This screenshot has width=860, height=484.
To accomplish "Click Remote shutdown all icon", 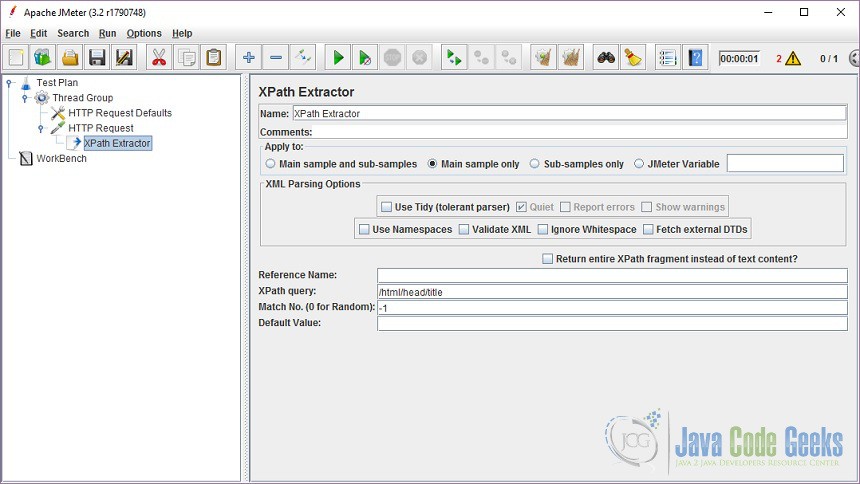I will click(509, 58).
